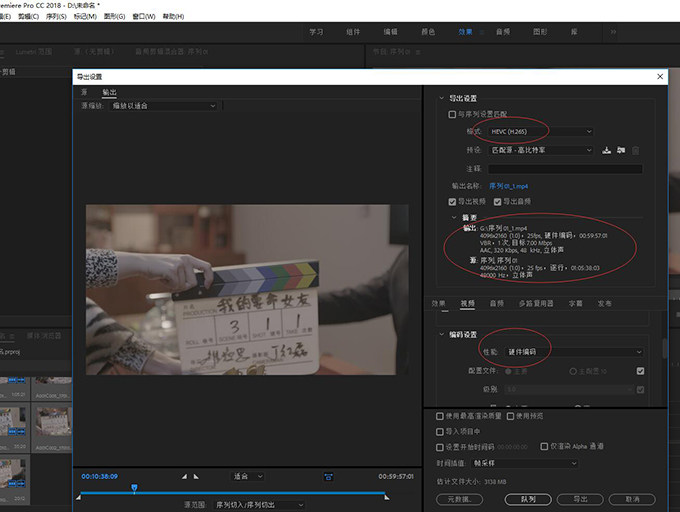680x512 pixels.
Task: Click 导出 button
Action: pyautogui.click(x=580, y=499)
